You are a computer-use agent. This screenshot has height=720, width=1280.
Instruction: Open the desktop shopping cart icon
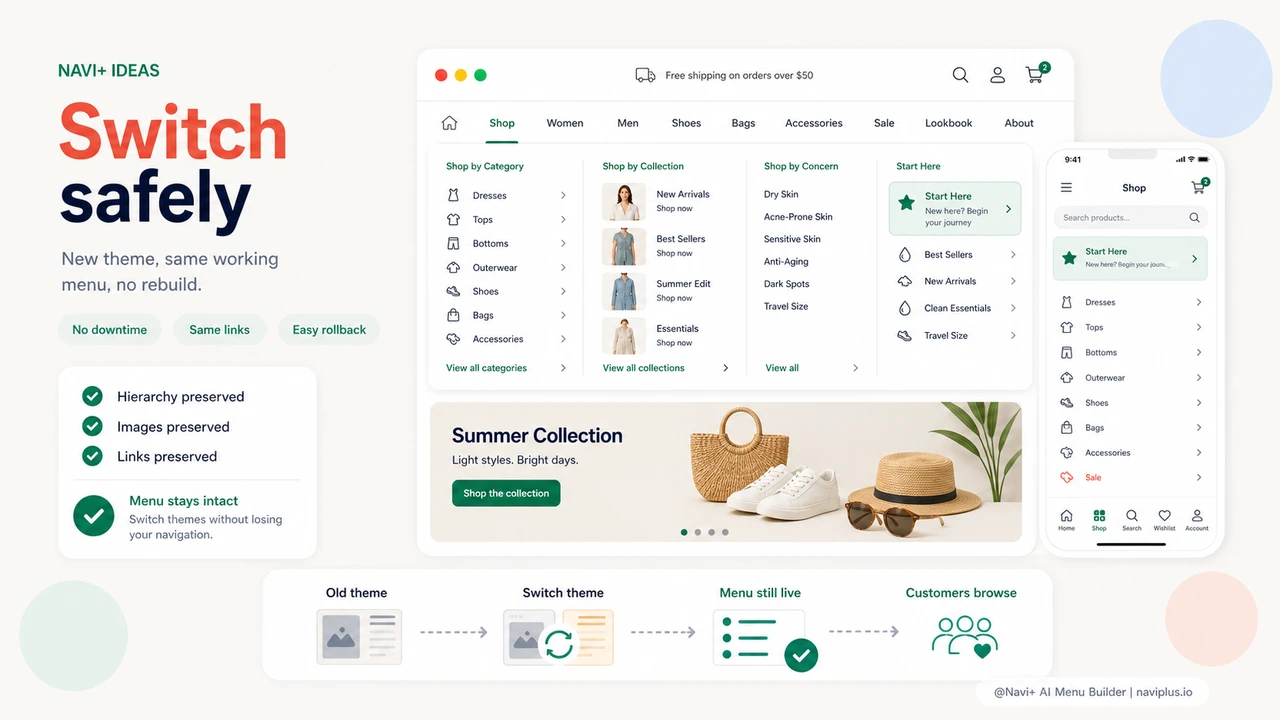[x=1036, y=74]
